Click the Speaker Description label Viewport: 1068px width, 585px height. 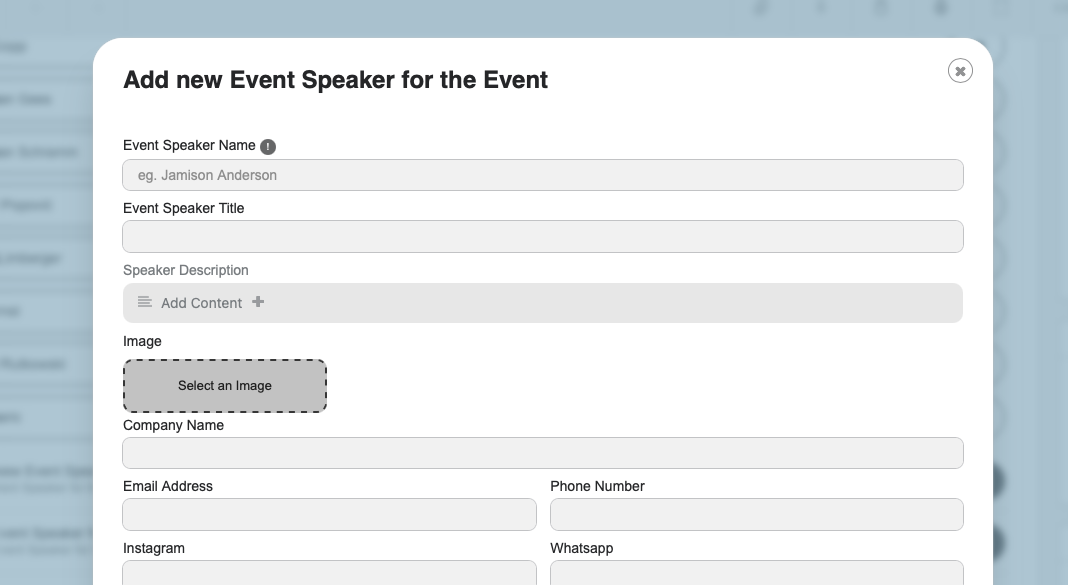[x=185, y=270]
